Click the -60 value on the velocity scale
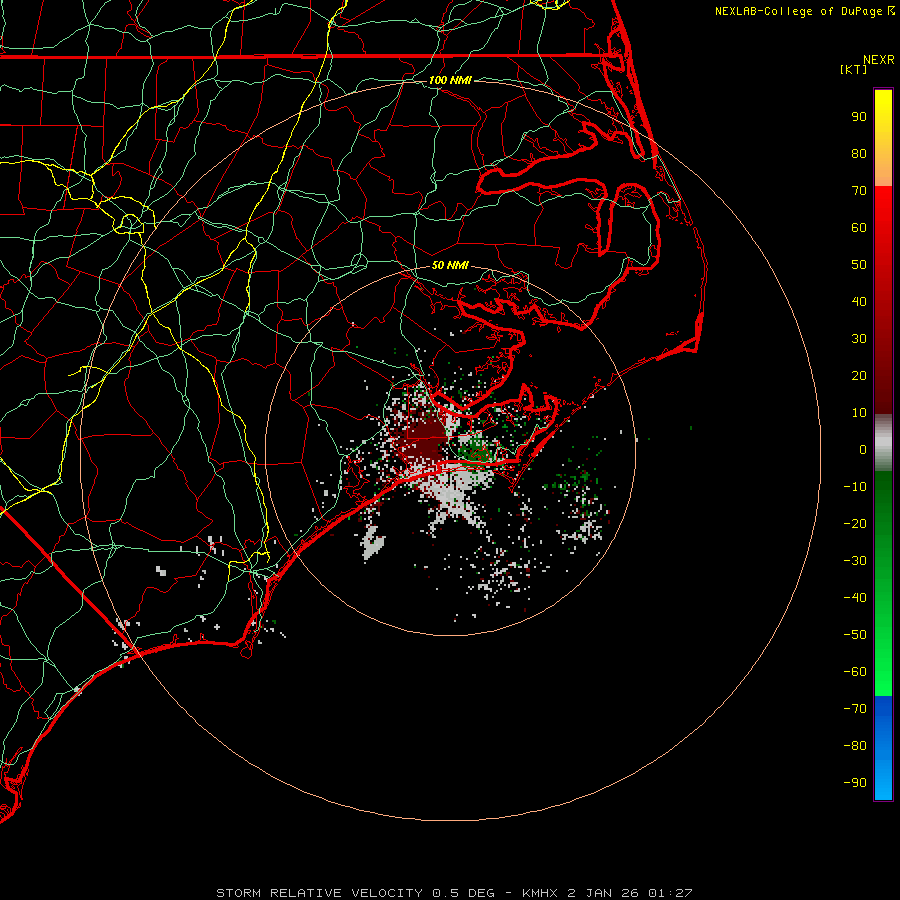Screen dimensions: 900x900 (855, 672)
